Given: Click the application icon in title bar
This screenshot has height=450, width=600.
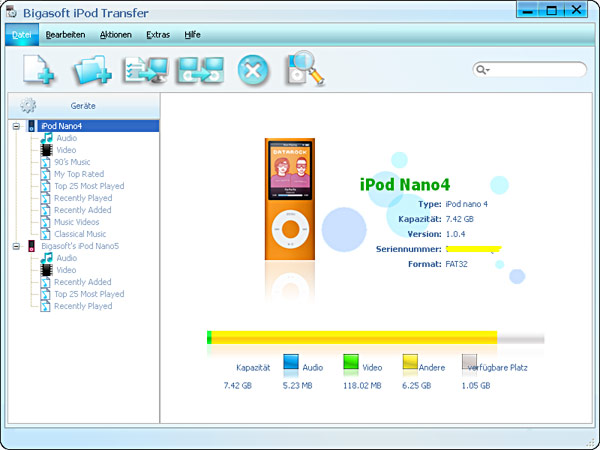Looking at the screenshot, I should [x=11, y=13].
